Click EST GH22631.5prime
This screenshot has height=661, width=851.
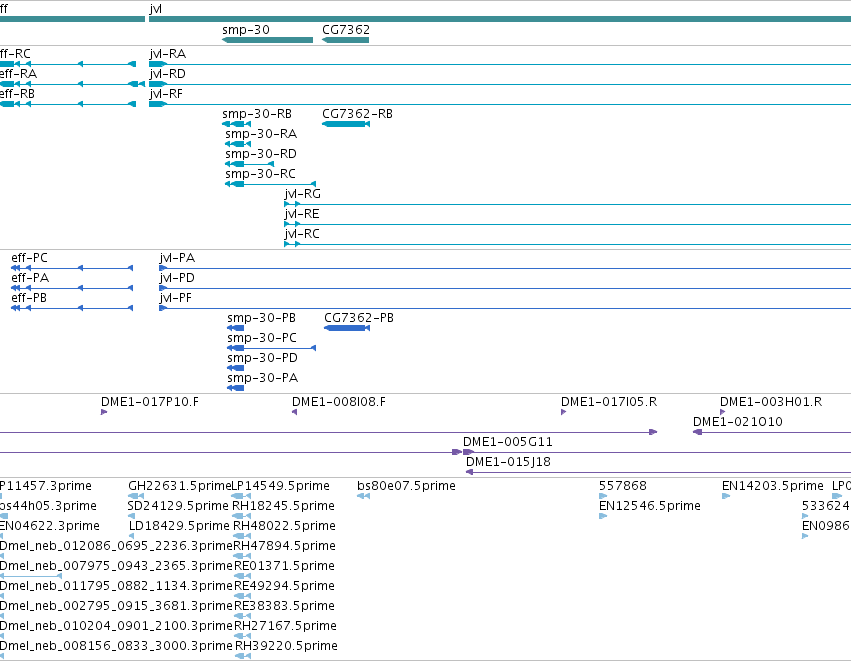click(136, 495)
